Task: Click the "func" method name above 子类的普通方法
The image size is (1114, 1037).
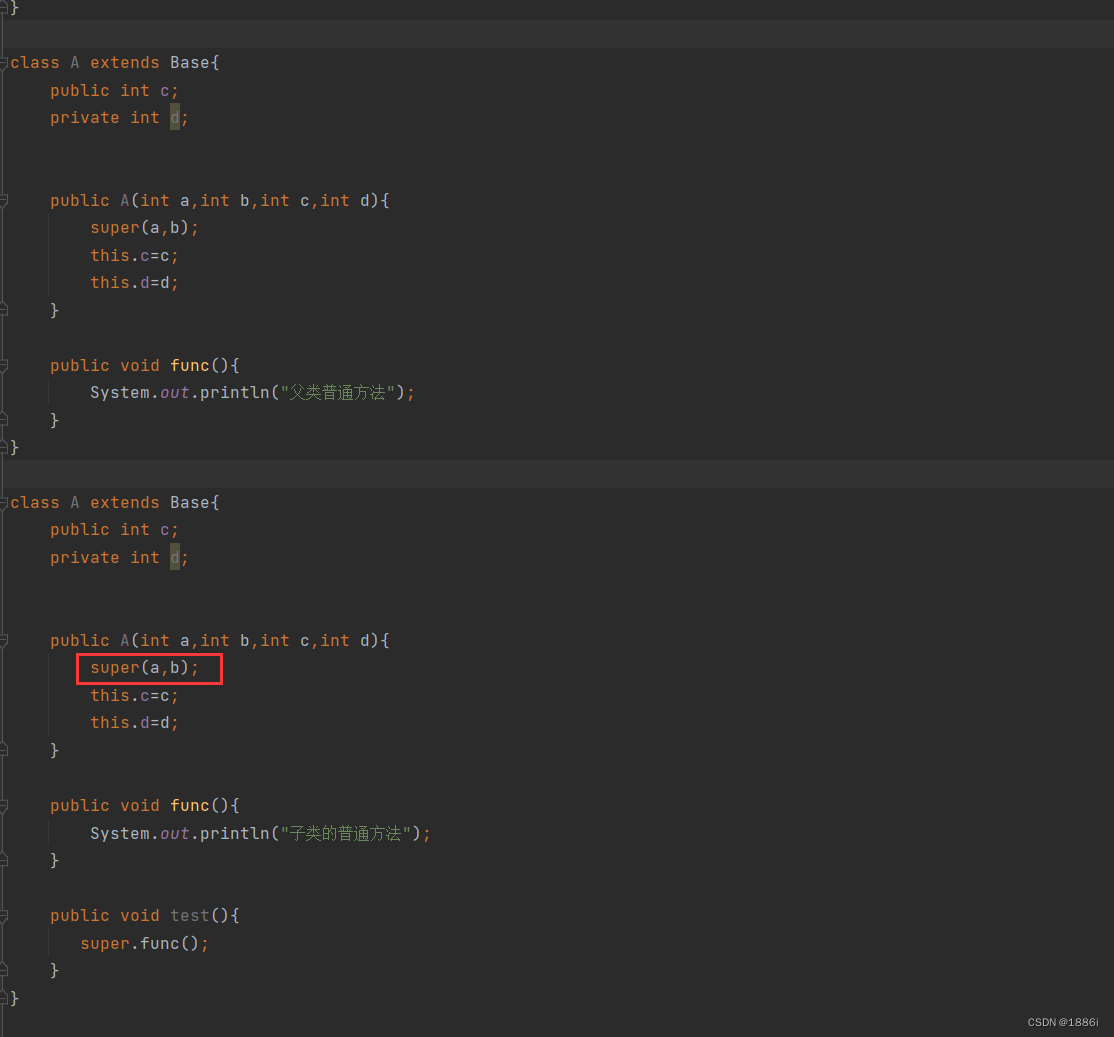Action: pos(190,805)
